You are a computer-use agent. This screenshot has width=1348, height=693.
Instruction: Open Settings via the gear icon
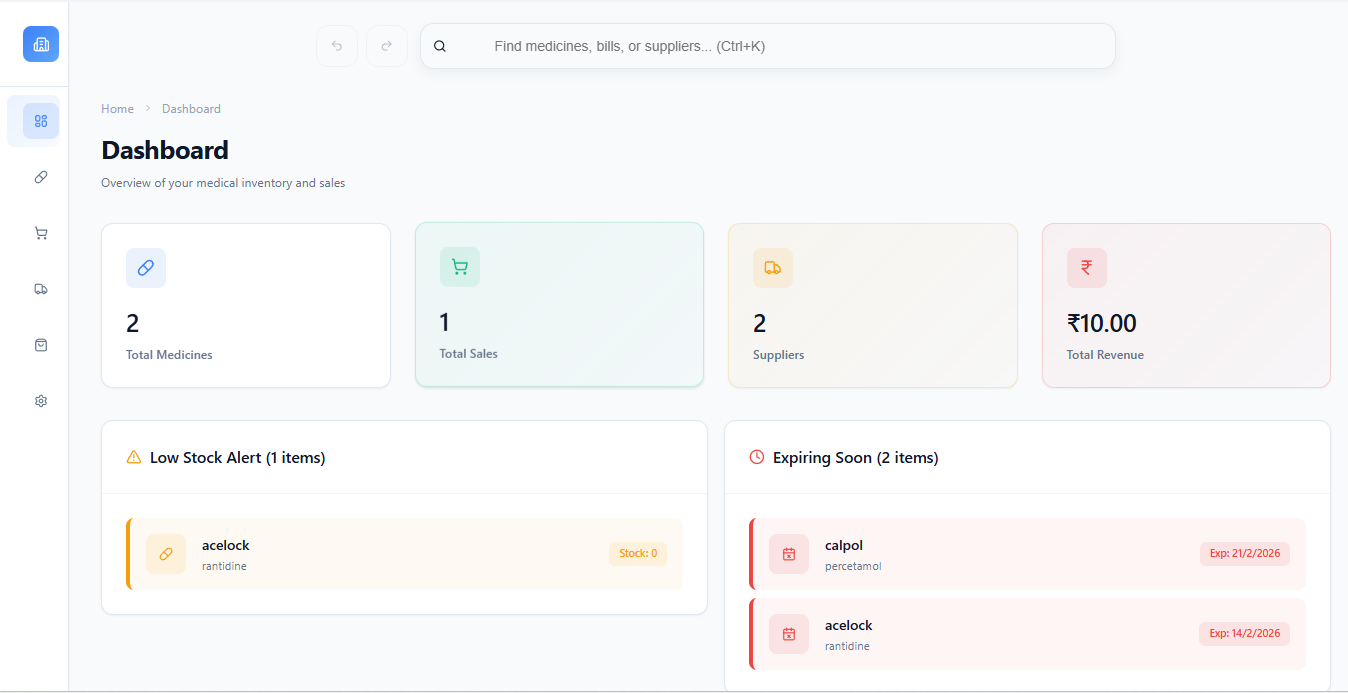pyautogui.click(x=40, y=401)
